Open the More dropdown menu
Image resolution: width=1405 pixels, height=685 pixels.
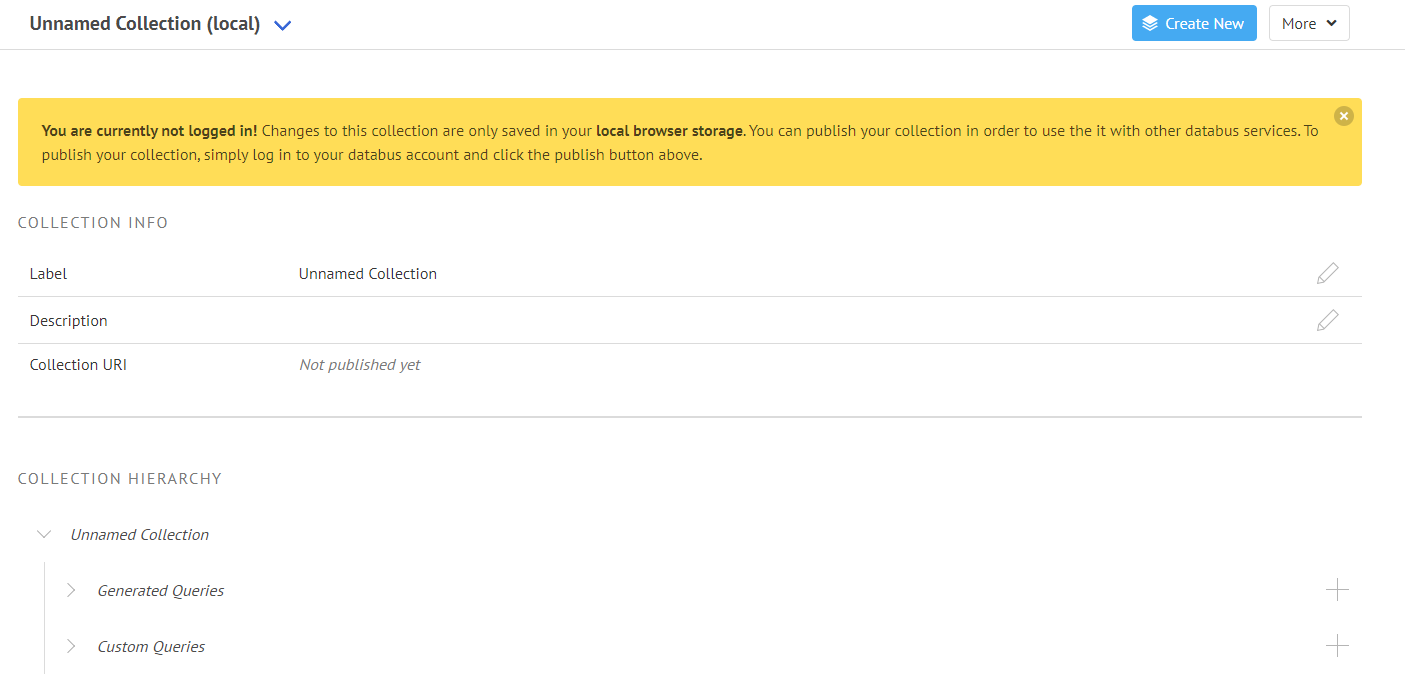click(x=1309, y=23)
